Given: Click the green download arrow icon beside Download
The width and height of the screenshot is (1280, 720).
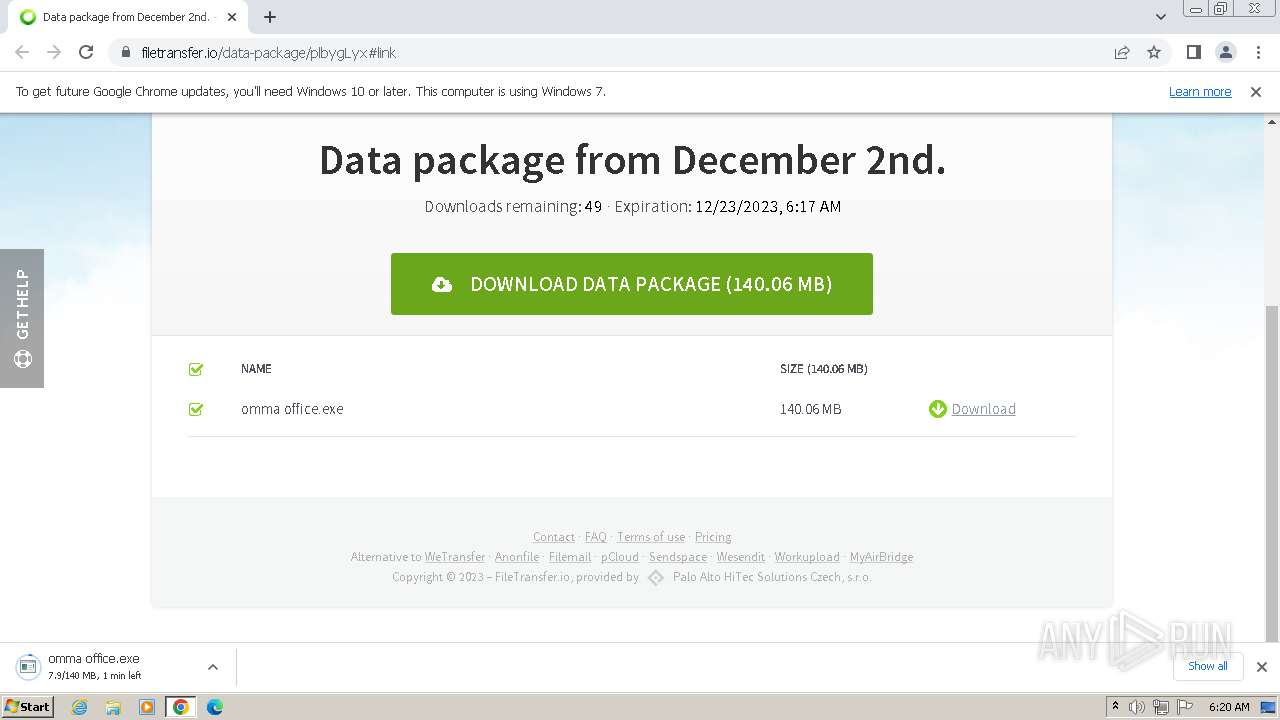Looking at the screenshot, I should coord(937,409).
